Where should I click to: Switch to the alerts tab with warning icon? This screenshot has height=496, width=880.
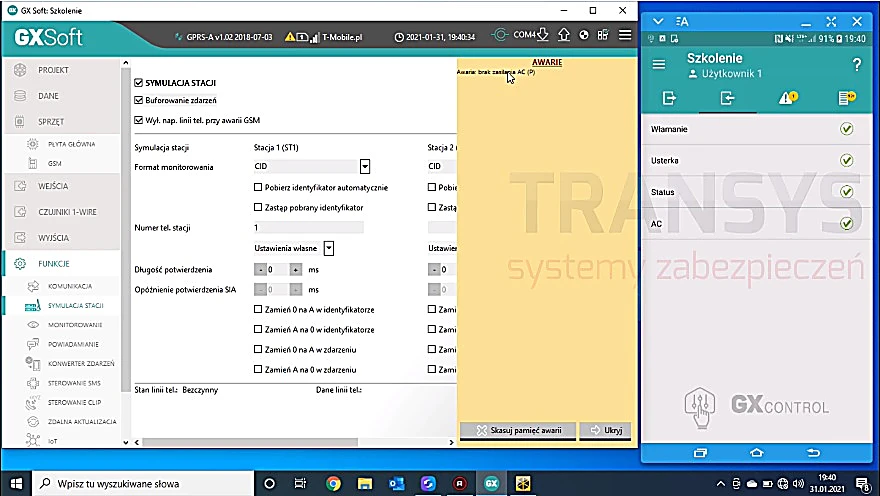point(787,98)
